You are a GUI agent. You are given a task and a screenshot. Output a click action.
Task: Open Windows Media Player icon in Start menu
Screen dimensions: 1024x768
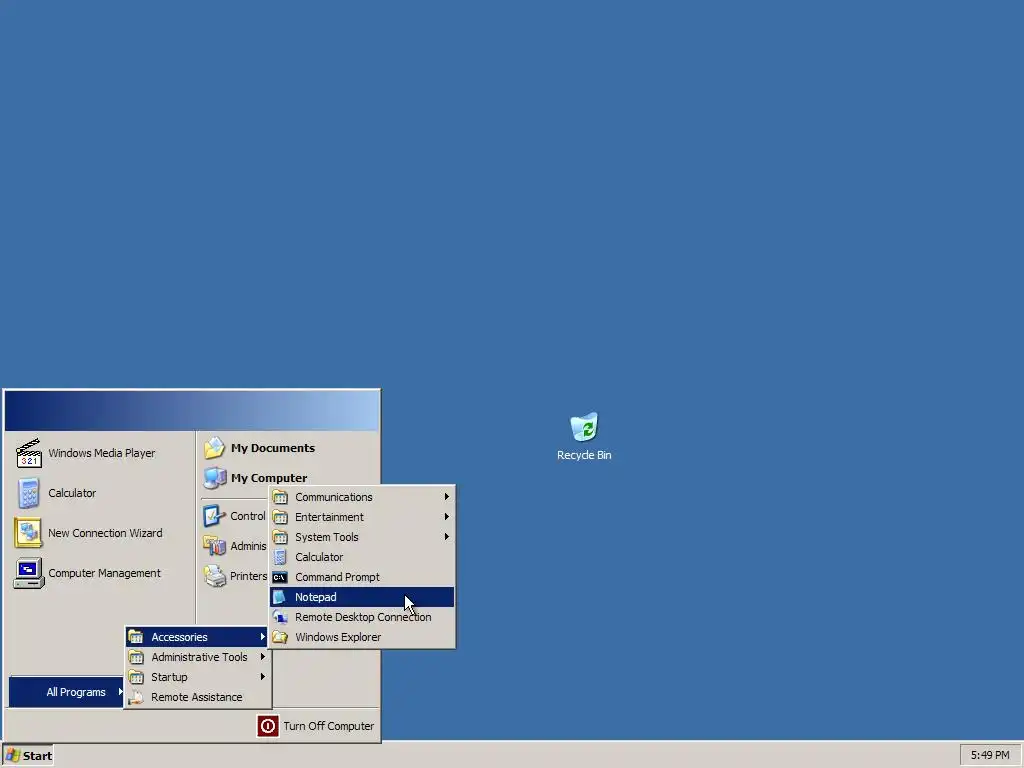(x=29, y=453)
